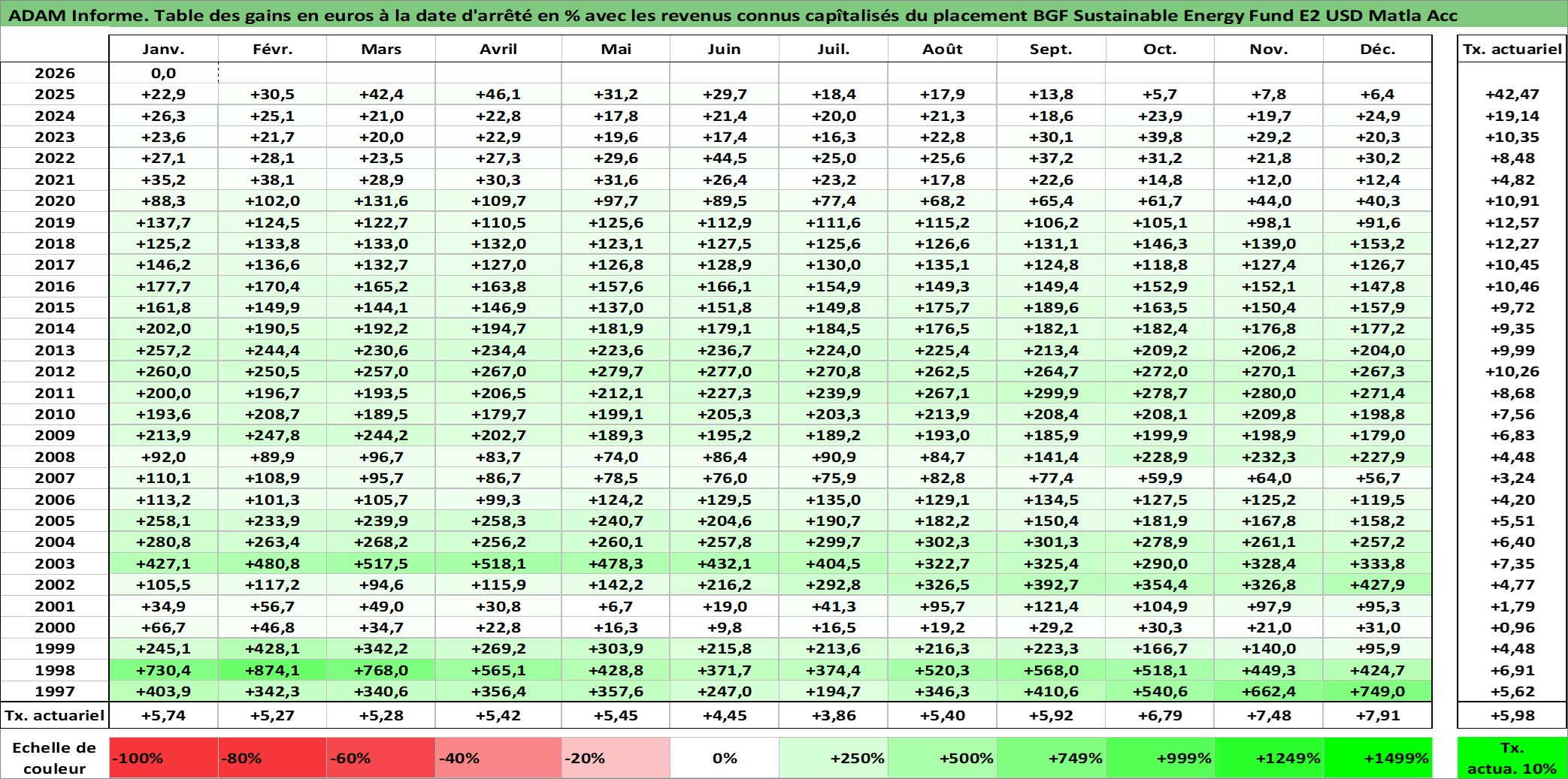Select the +874,1 cell in 1998
The image size is (1568, 779).
pyautogui.click(x=272, y=670)
